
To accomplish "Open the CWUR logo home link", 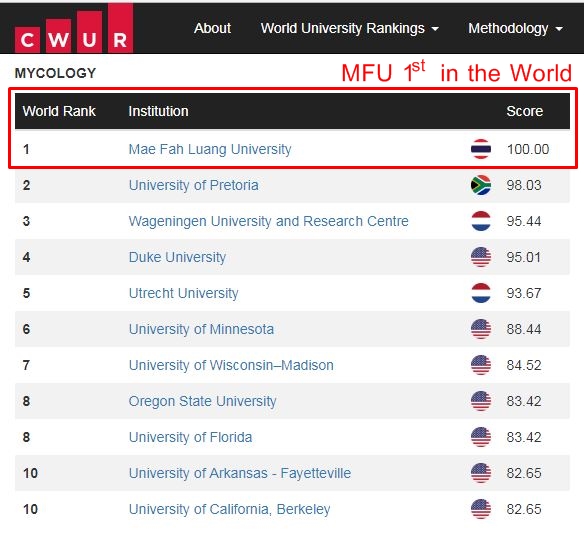I will 74,28.
